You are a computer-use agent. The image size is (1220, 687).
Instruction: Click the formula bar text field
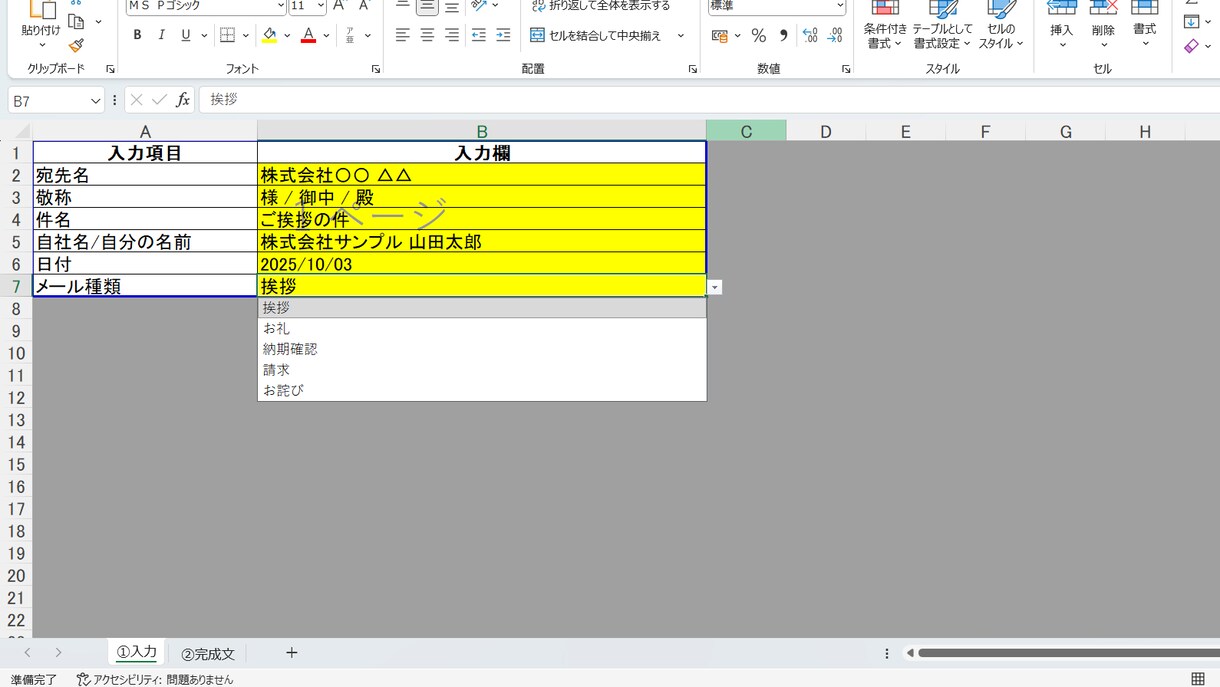coord(709,100)
